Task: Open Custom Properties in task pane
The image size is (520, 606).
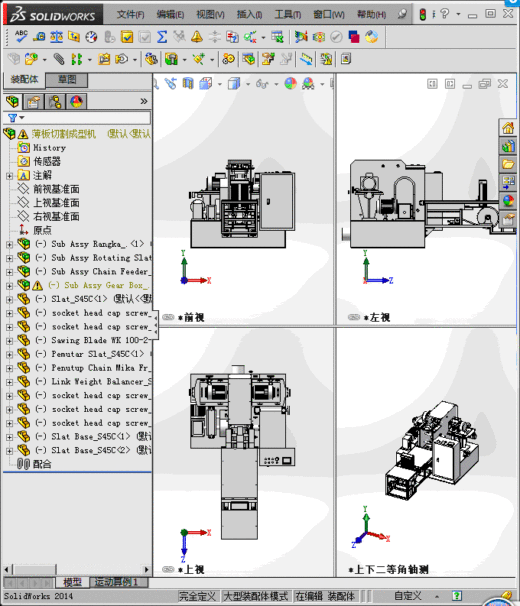Action: click(x=508, y=219)
